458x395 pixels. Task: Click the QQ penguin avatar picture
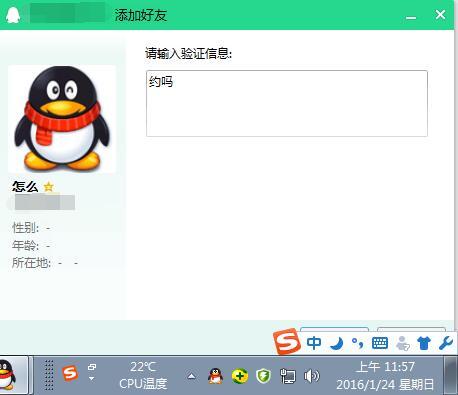pos(62,119)
